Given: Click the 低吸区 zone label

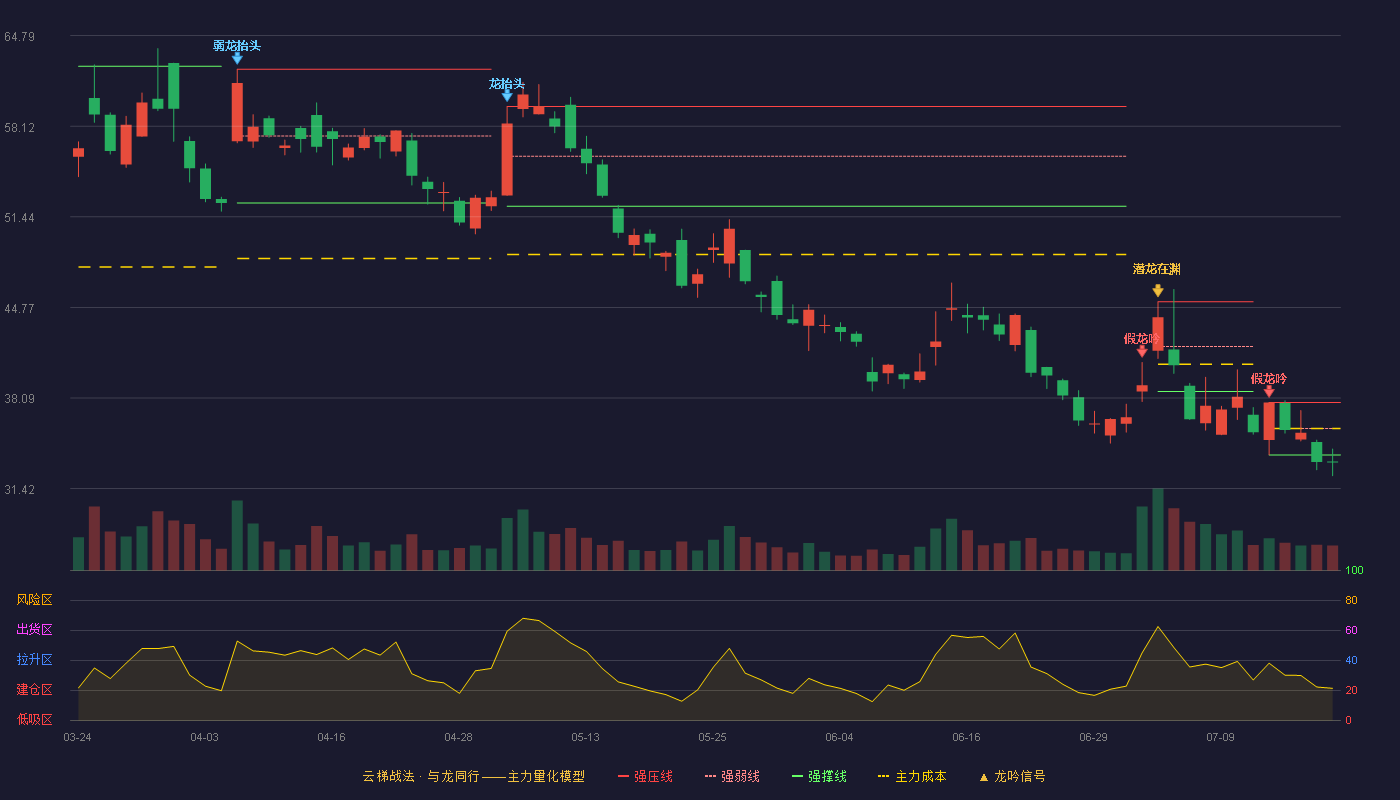Looking at the screenshot, I should pyautogui.click(x=34, y=719).
